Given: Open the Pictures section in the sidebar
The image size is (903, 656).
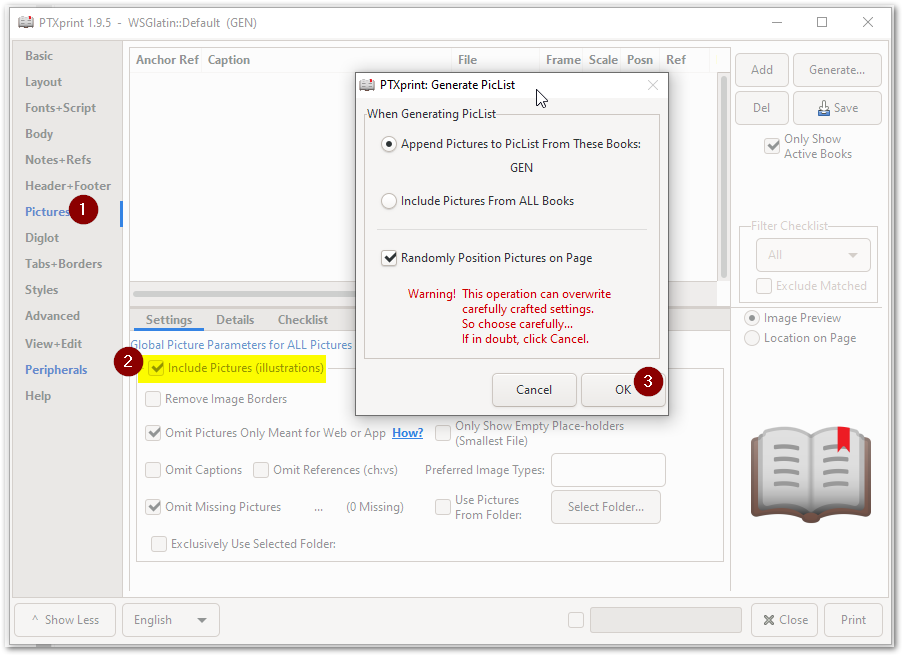Looking at the screenshot, I should 47,211.
